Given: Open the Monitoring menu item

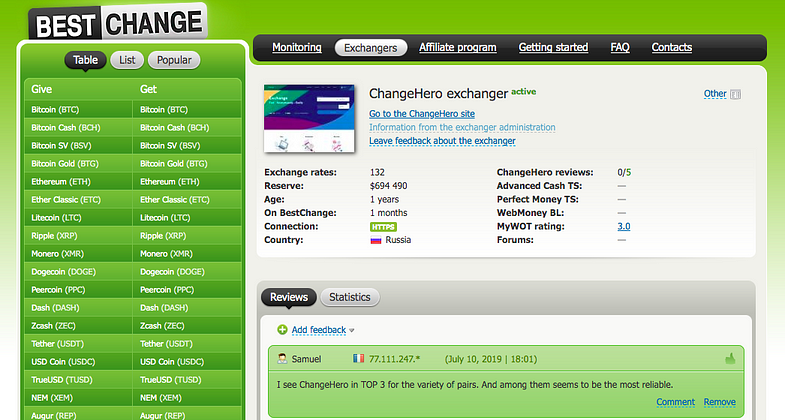Looking at the screenshot, I should [x=297, y=48].
